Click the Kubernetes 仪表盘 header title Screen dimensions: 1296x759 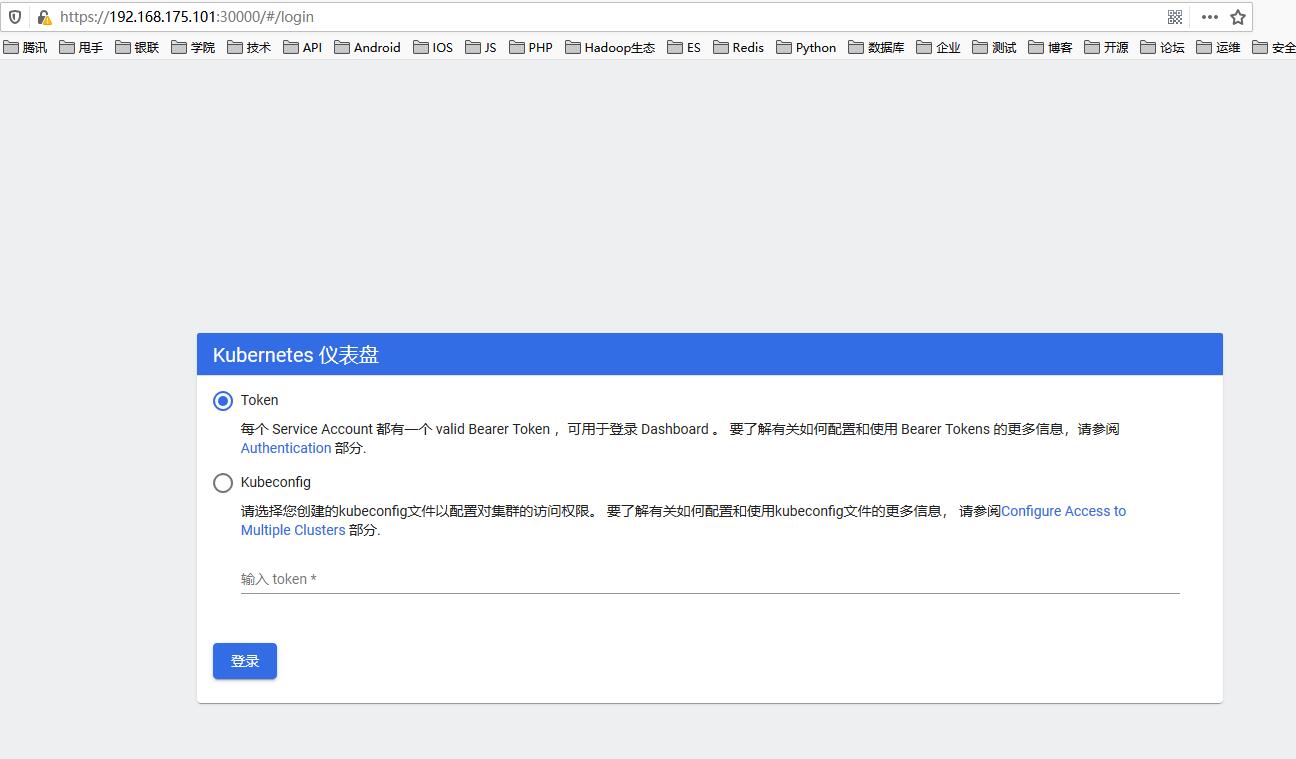(x=296, y=355)
